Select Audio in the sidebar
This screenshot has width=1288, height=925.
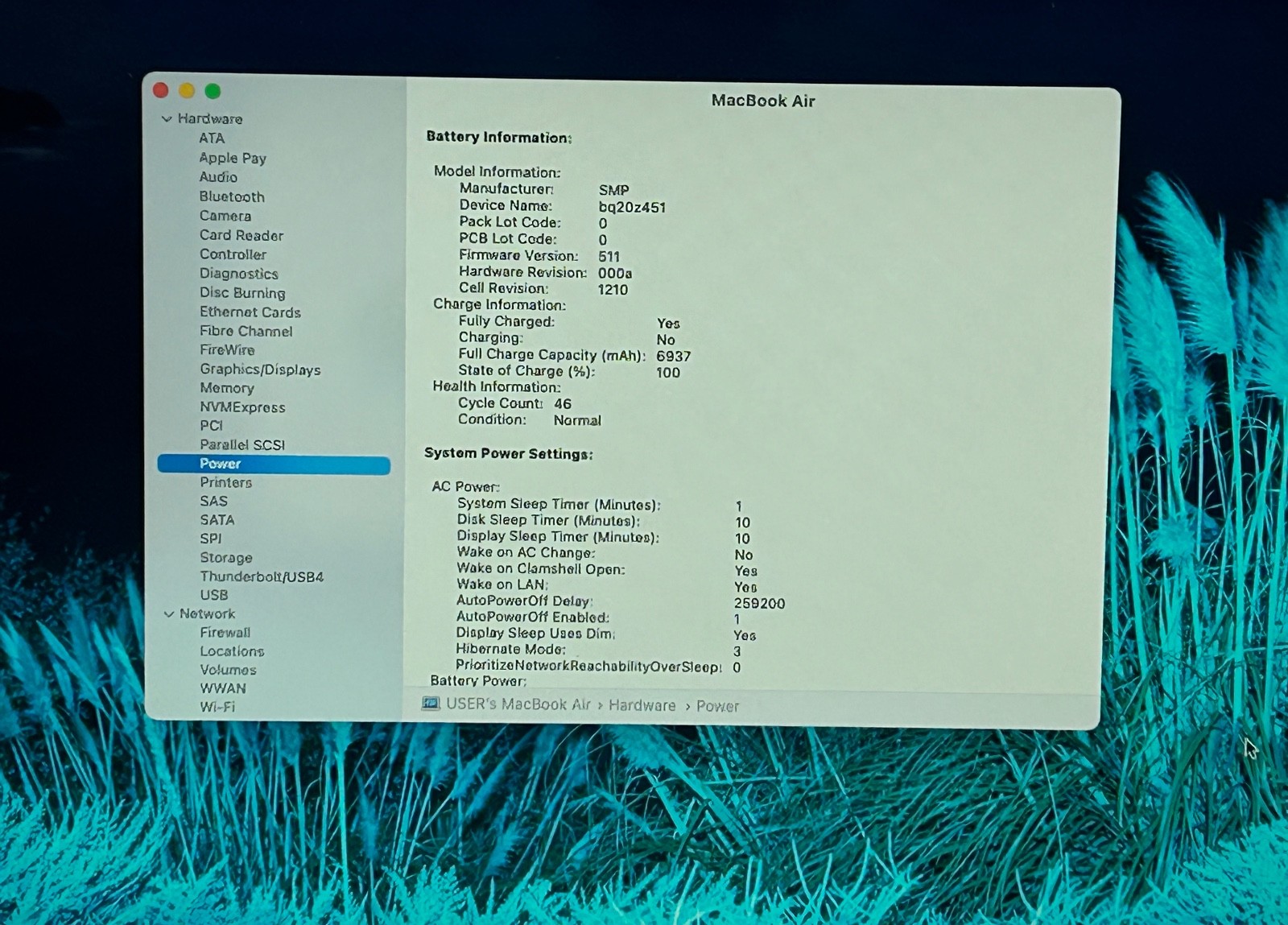pos(218,177)
